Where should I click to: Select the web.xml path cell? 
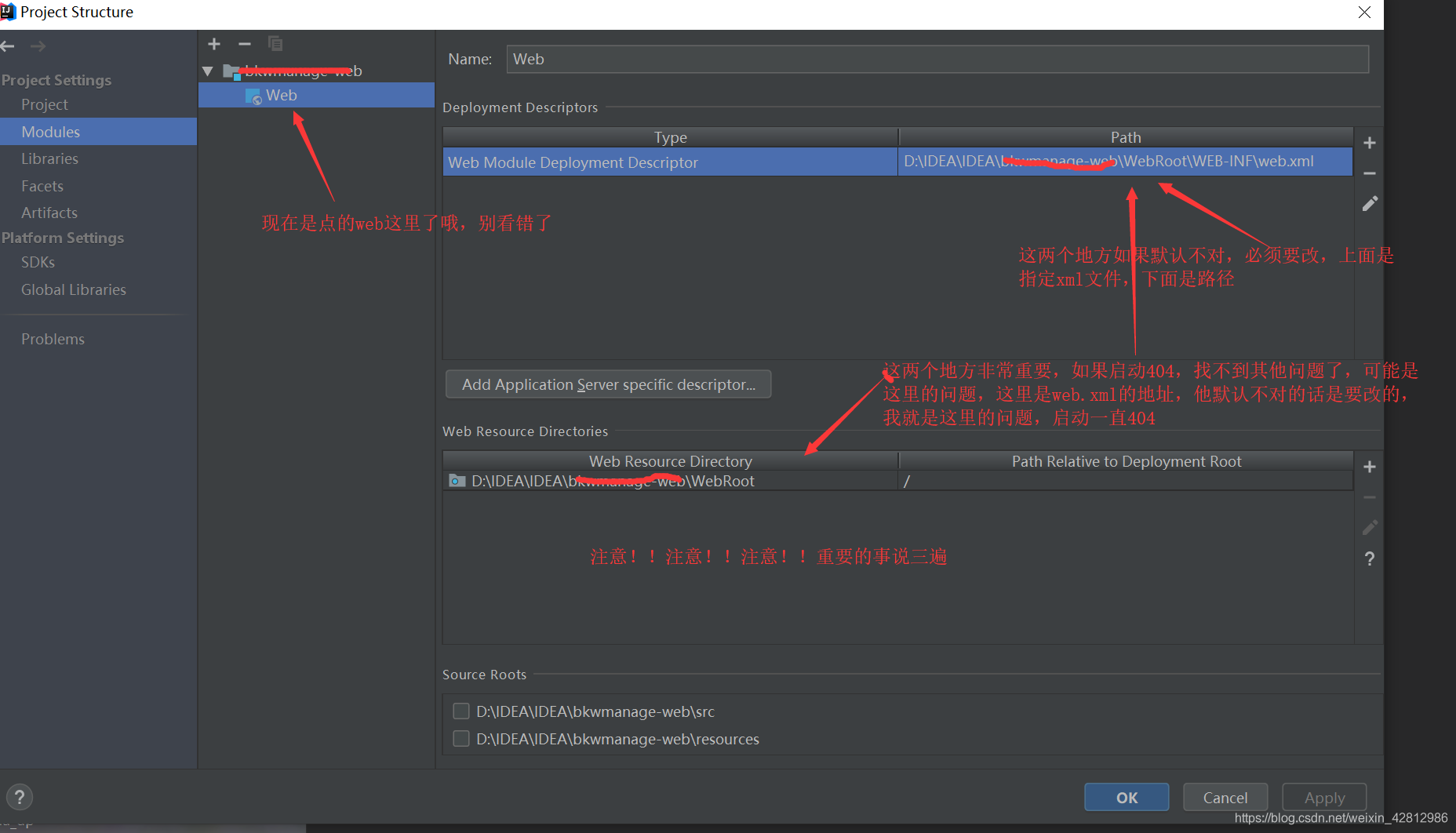tap(1125, 162)
